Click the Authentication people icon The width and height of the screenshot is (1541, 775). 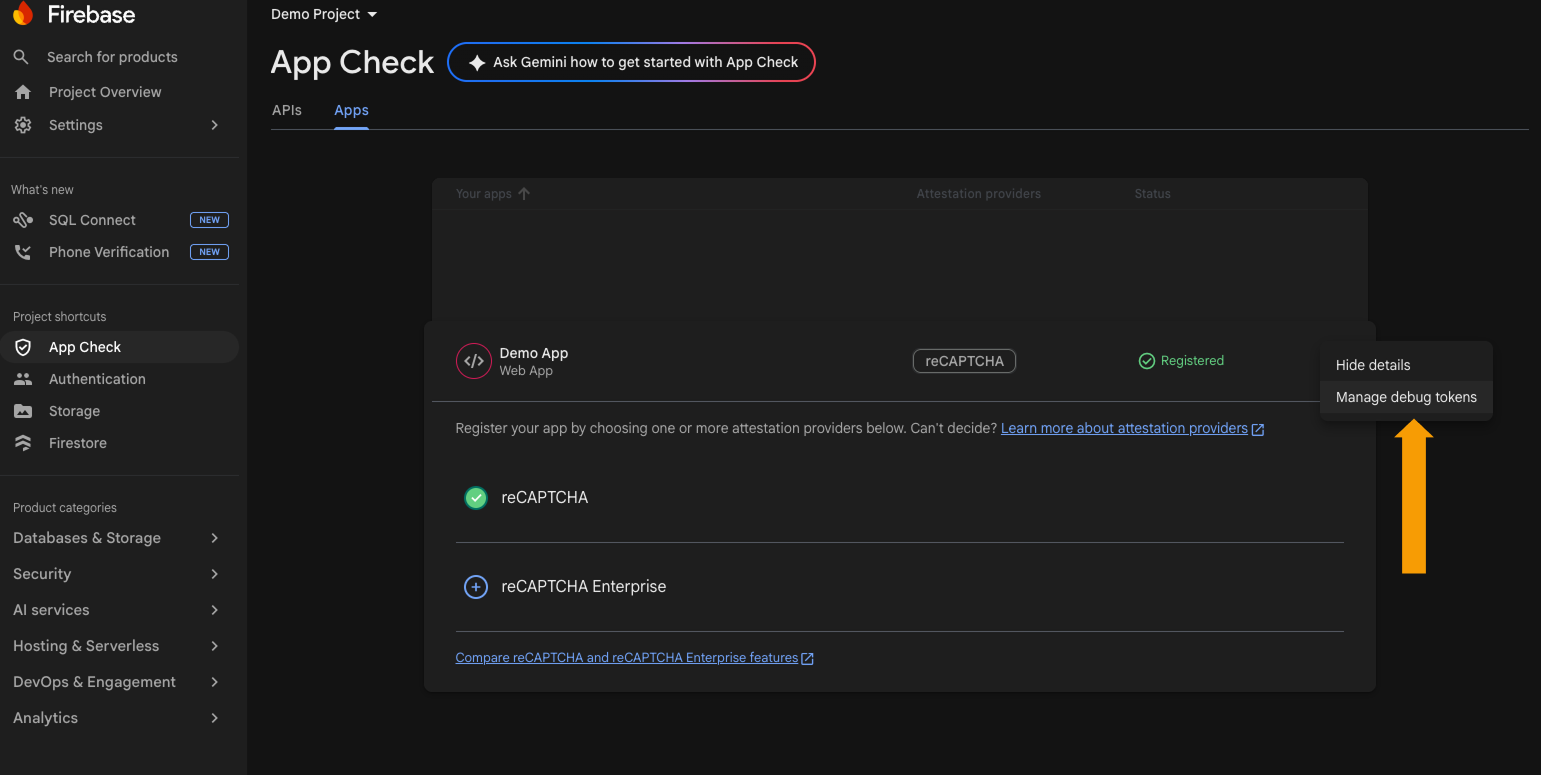pos(23,379)
